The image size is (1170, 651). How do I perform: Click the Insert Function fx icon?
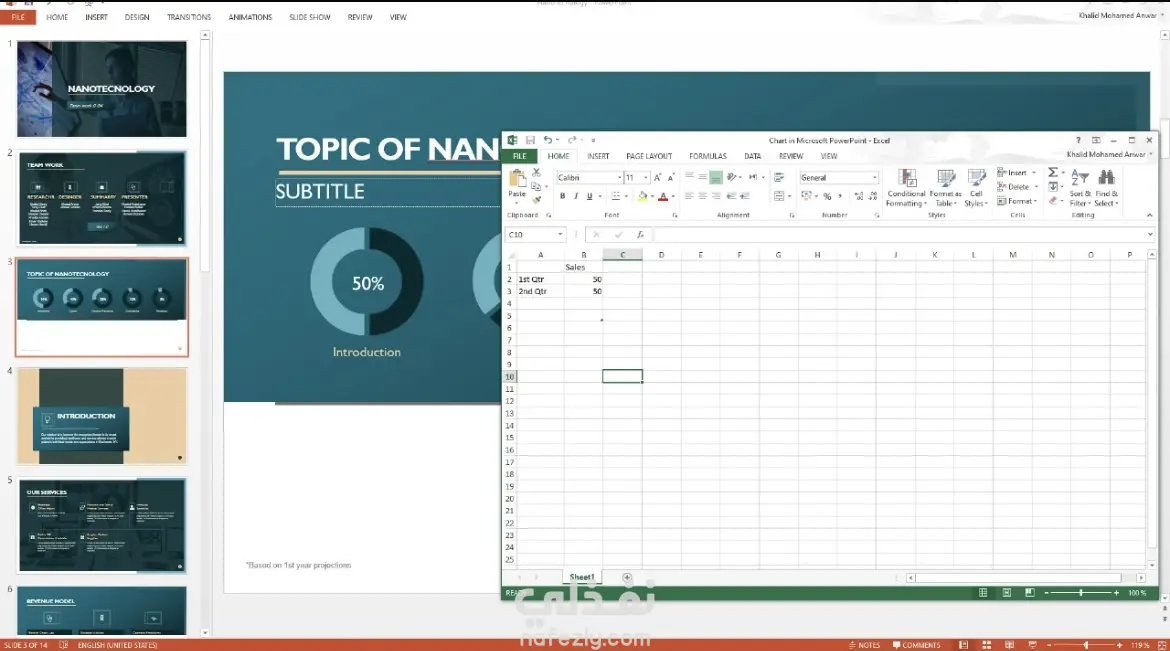pyautogui.click(x=640, y=234)
